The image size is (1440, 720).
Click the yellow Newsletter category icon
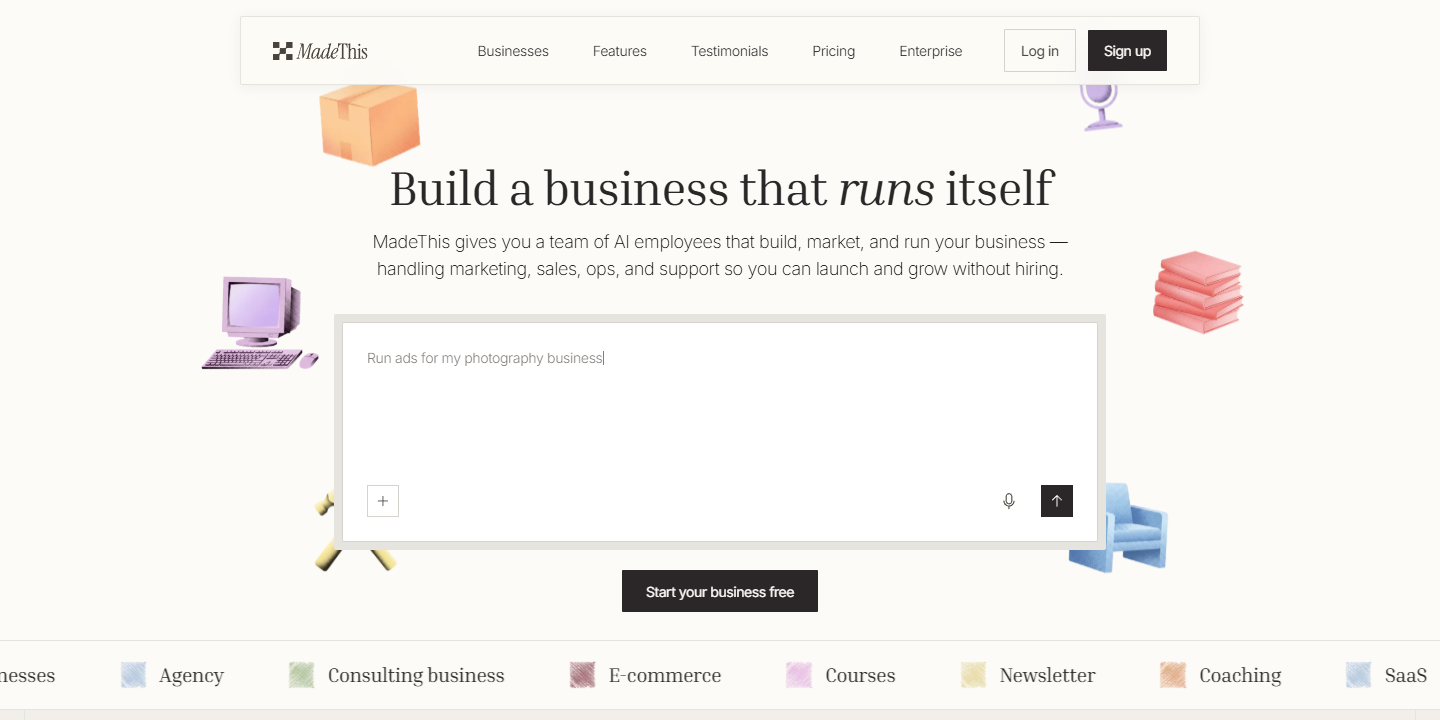click(973, 675)
